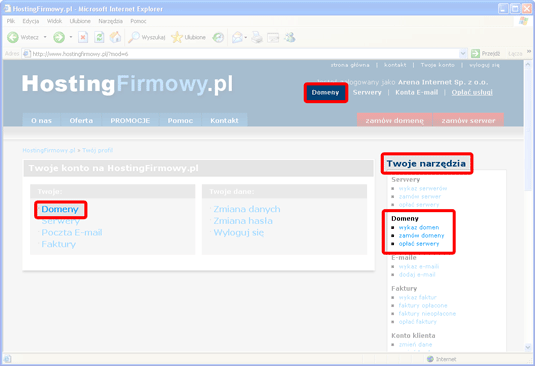Open the Kontakt navigation tab
The image size is (535, 366).
(224, 120)
